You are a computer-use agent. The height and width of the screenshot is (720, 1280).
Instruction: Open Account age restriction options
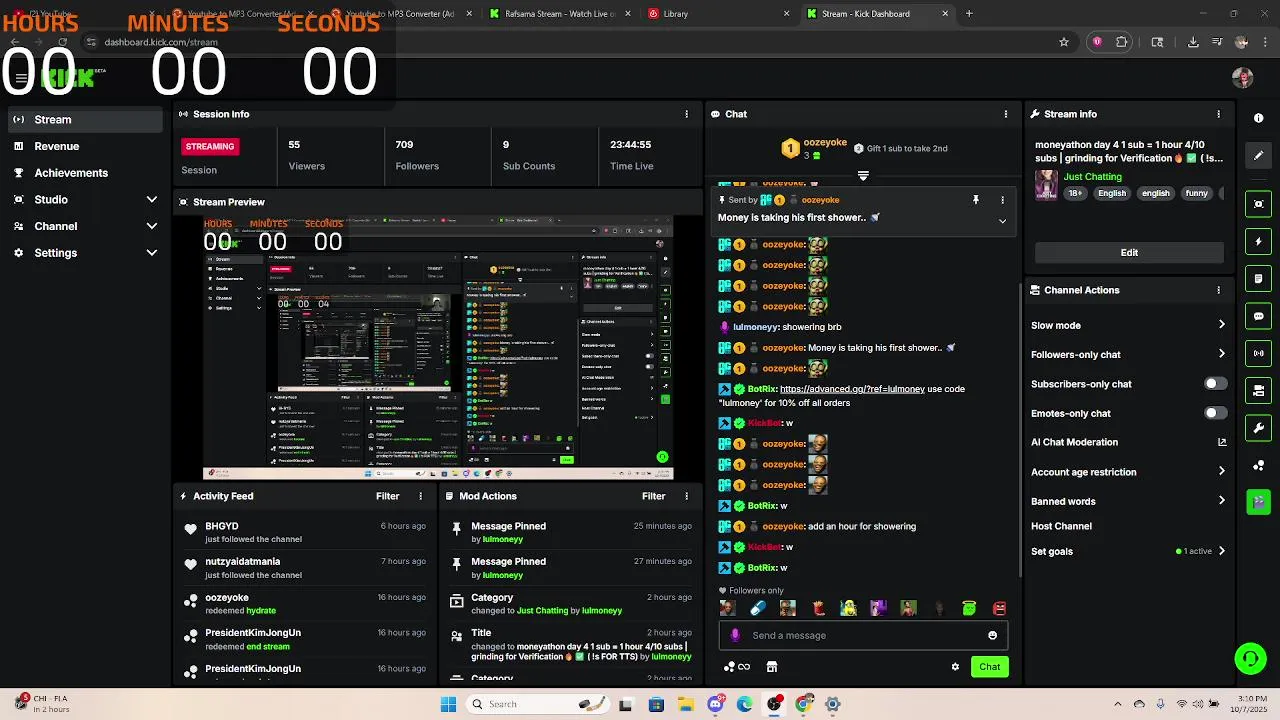tap(1221, 472)
